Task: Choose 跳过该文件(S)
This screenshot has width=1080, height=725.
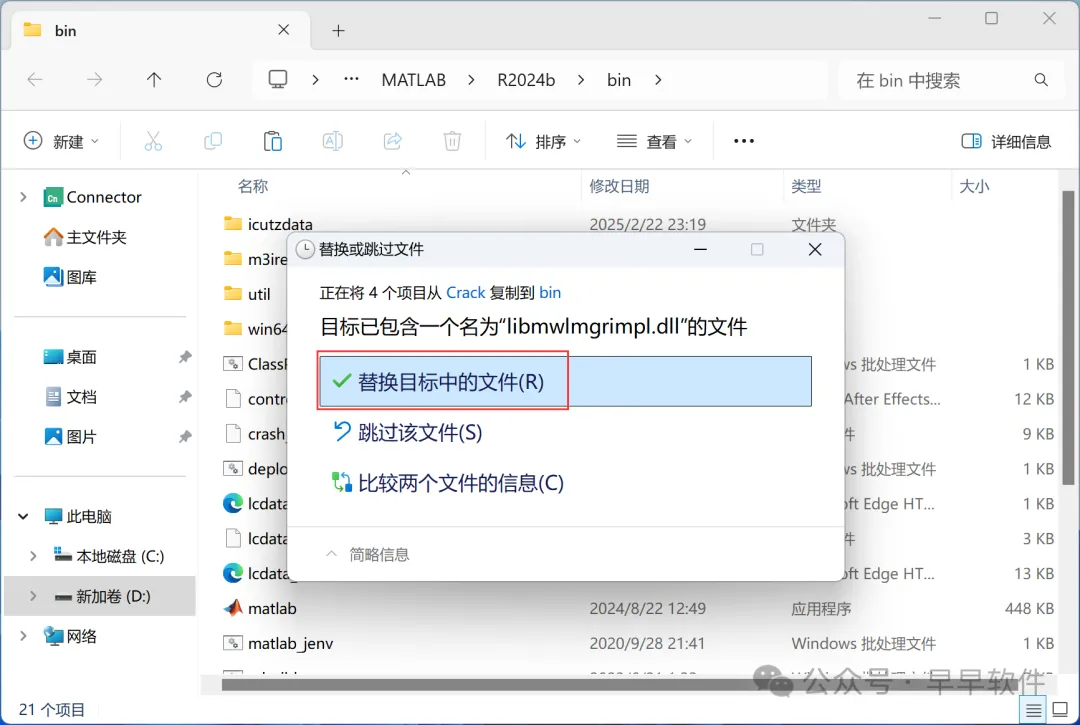Action: 408,432
